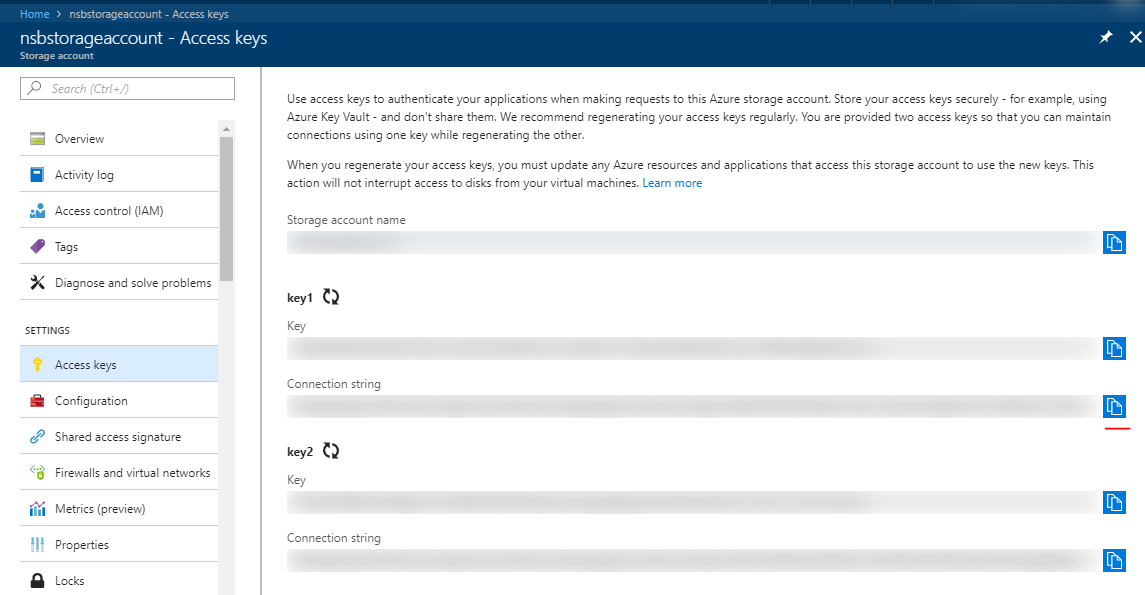
Task: Open Tags menu item
Action: (x=119, y=247)
